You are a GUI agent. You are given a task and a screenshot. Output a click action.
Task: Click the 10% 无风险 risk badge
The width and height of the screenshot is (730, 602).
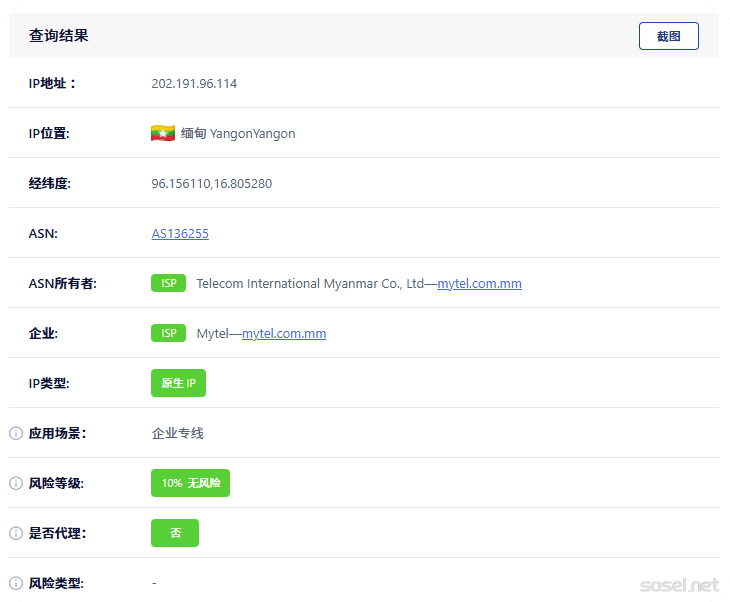click(190, 484)
